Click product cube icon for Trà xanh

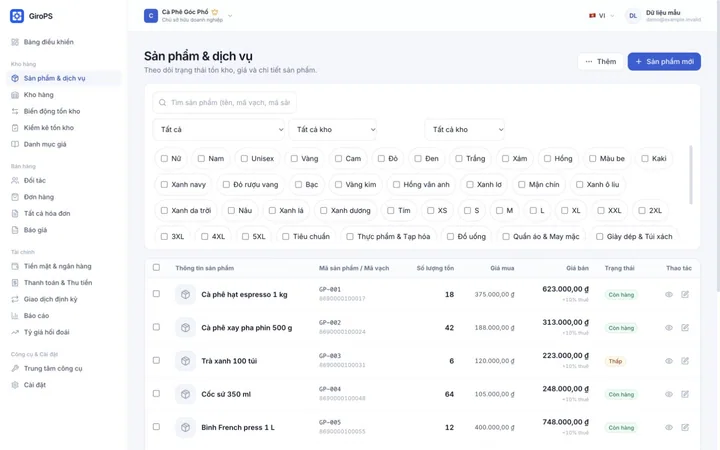coord(186,361)
